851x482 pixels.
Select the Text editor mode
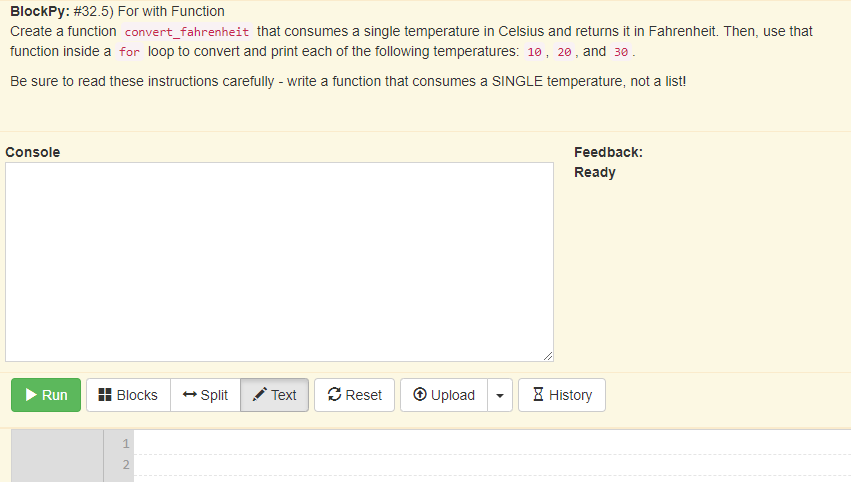pyautogui.click(x=275, y=395)
